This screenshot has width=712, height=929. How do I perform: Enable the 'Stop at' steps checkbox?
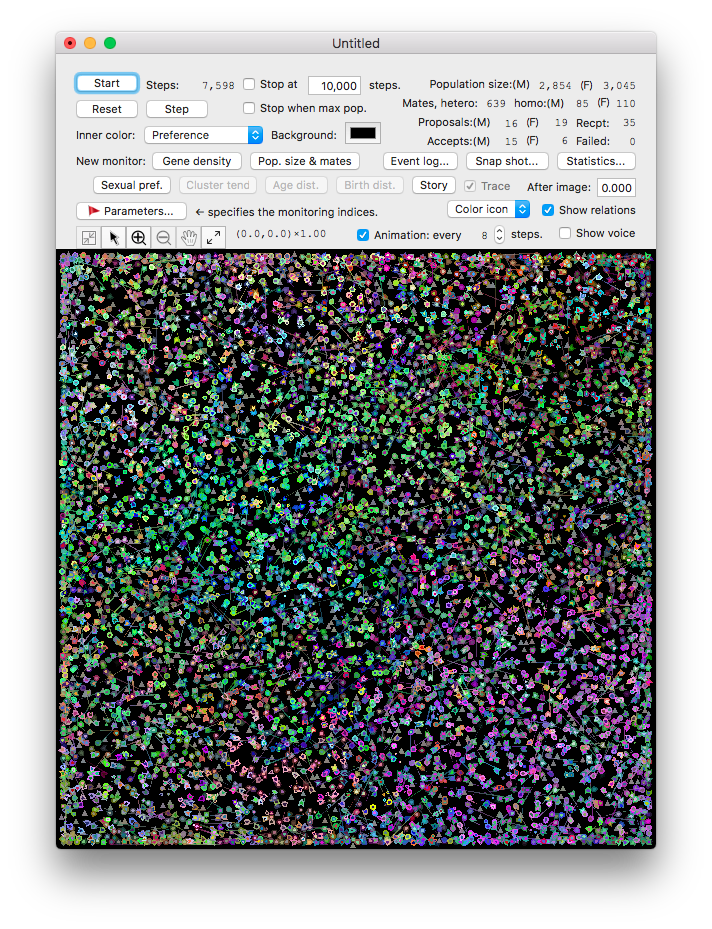tap(250, 85)
